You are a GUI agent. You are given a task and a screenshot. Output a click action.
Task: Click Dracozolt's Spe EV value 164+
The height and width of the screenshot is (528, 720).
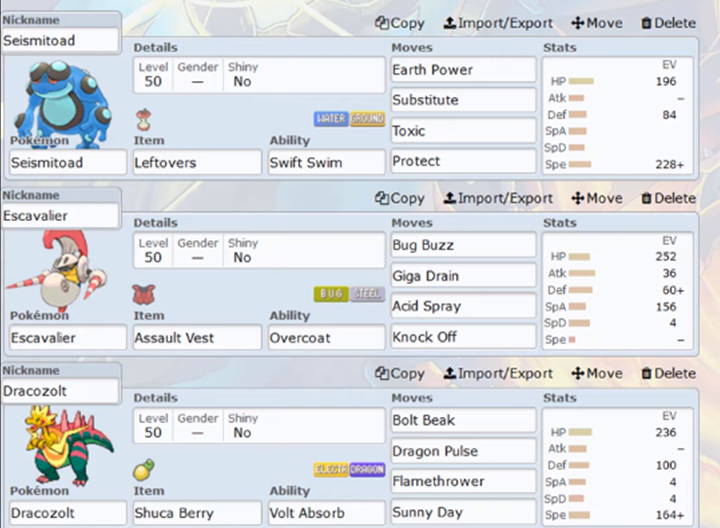pyautogui.click(x=670, y=515)
